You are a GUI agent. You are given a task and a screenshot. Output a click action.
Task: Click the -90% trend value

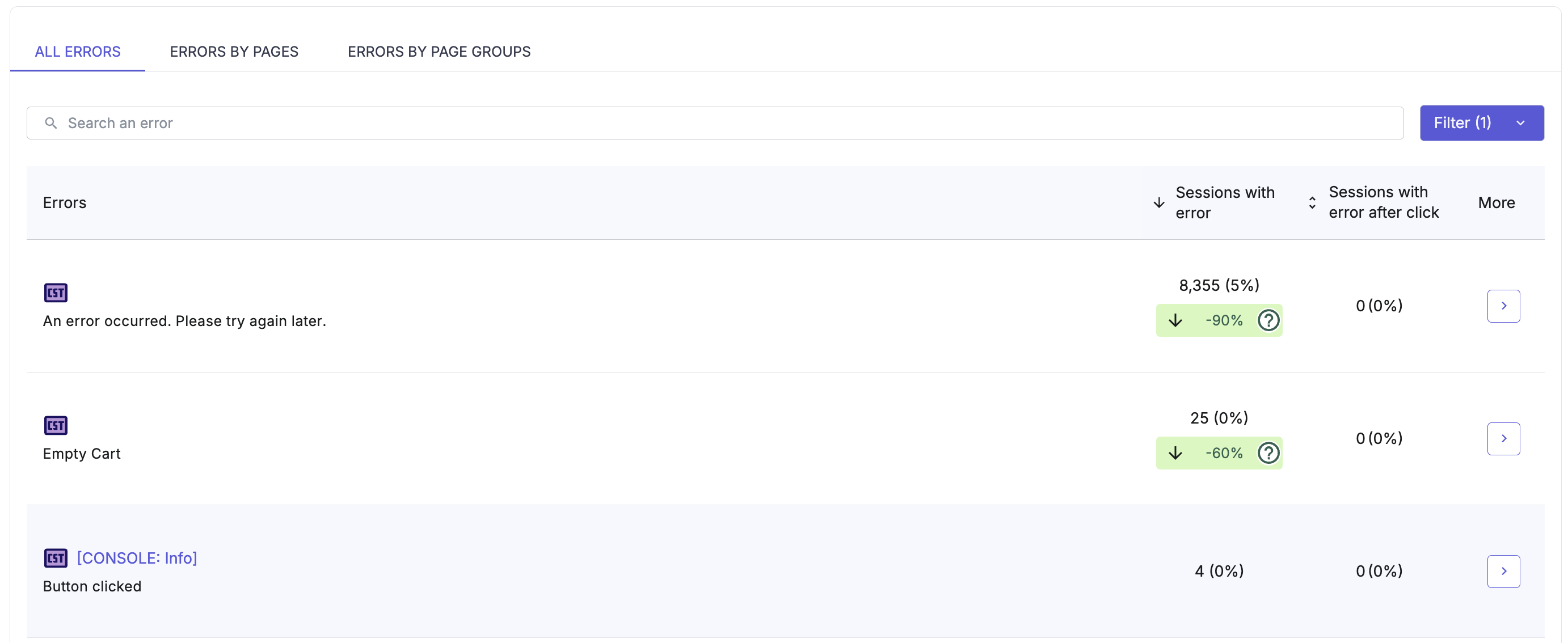click(1224, 320)
